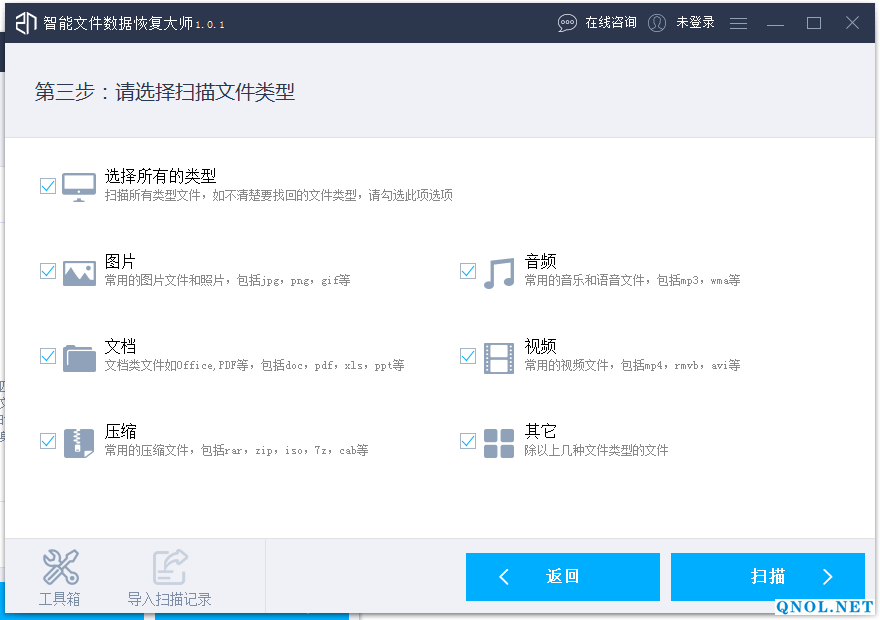Click the user avatar icon beside 未登录

(x=657, y=22)
